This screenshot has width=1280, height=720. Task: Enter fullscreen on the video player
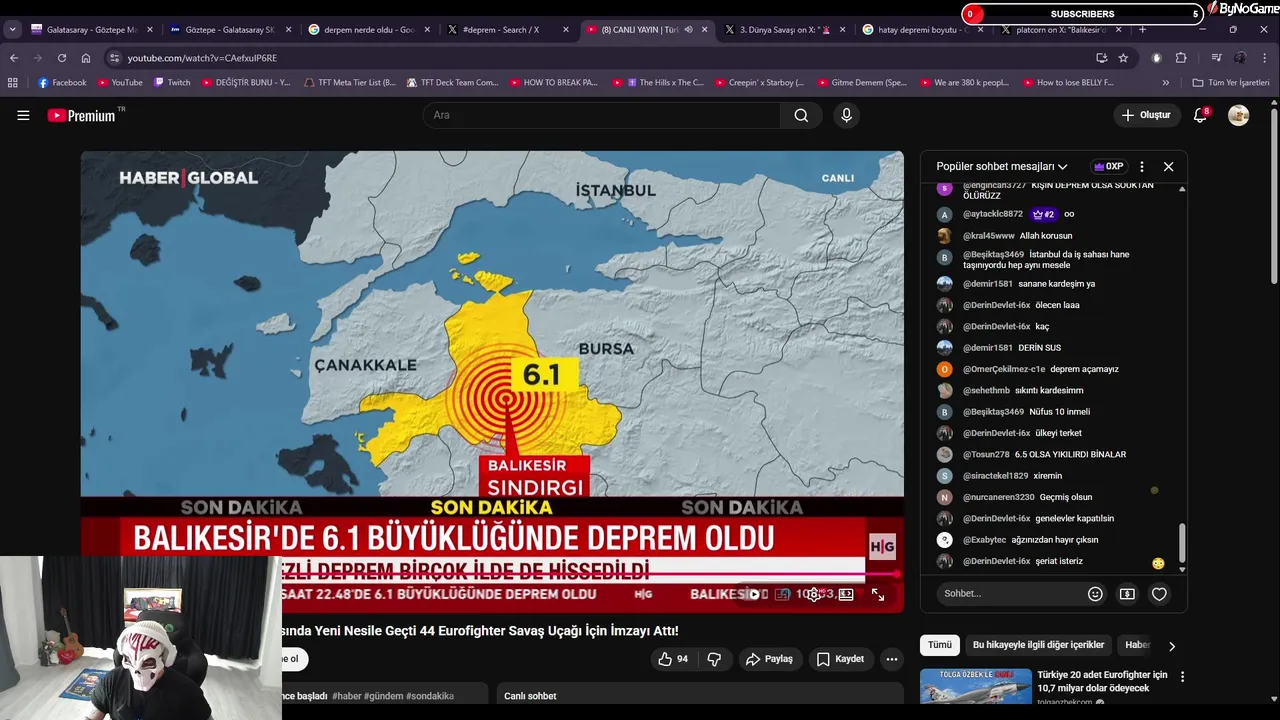point(877,594)
